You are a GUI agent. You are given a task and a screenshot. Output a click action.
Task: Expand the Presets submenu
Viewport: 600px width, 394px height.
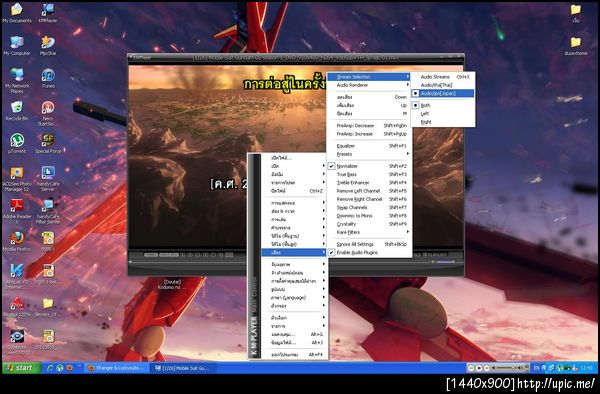(369, 154)
